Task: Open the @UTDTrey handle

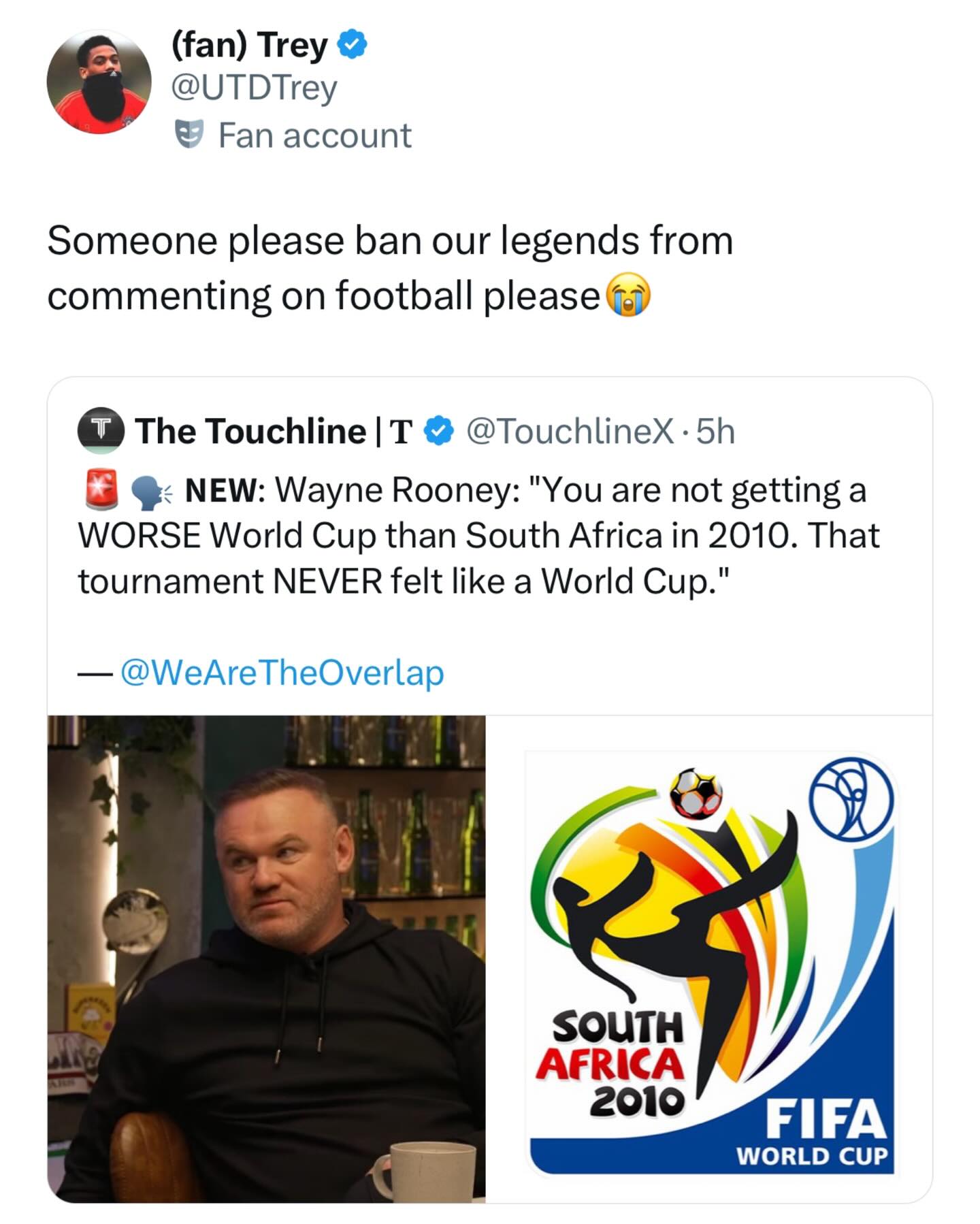Action: pos(254,88)
